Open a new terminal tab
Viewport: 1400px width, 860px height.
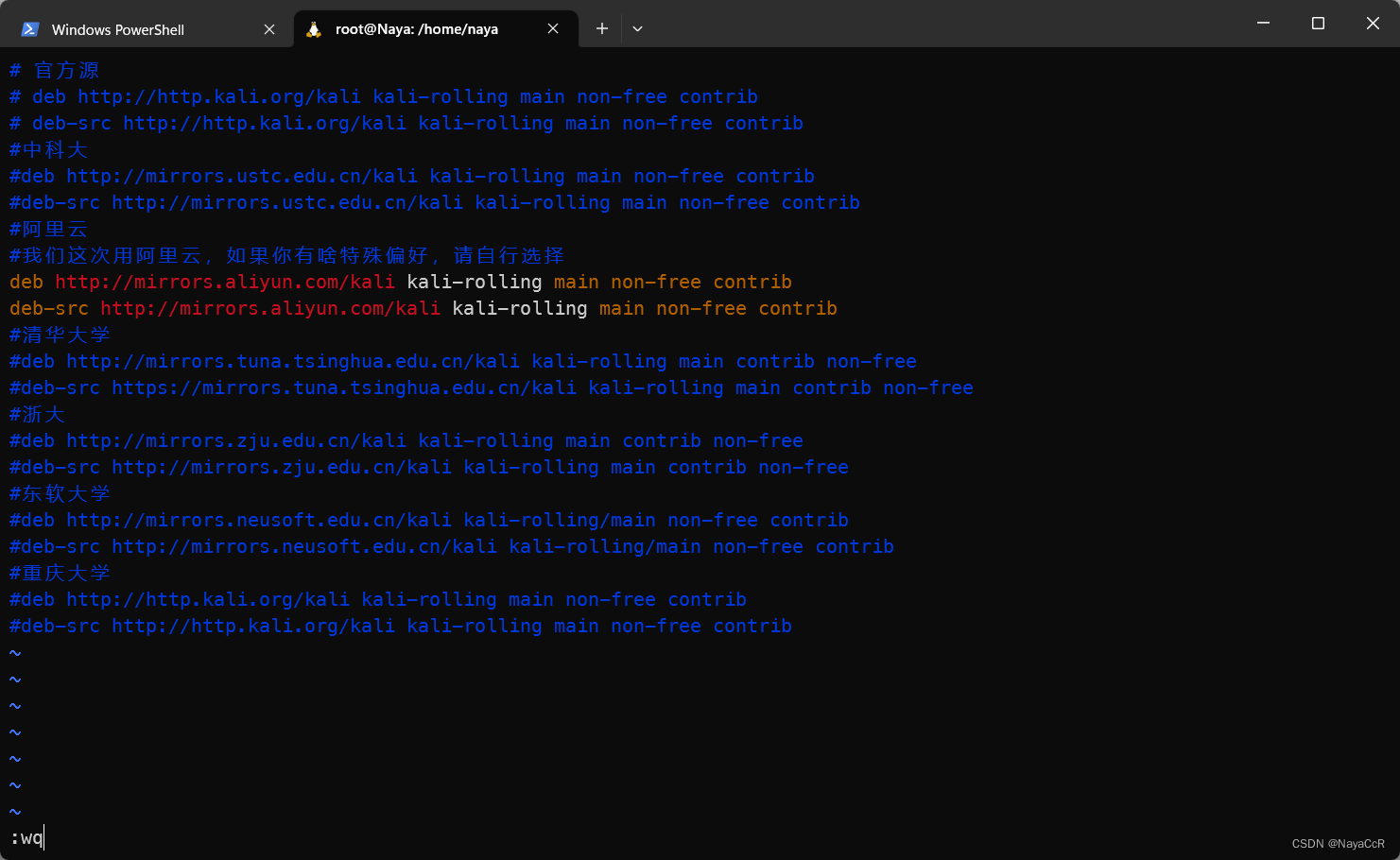point(602,29)
